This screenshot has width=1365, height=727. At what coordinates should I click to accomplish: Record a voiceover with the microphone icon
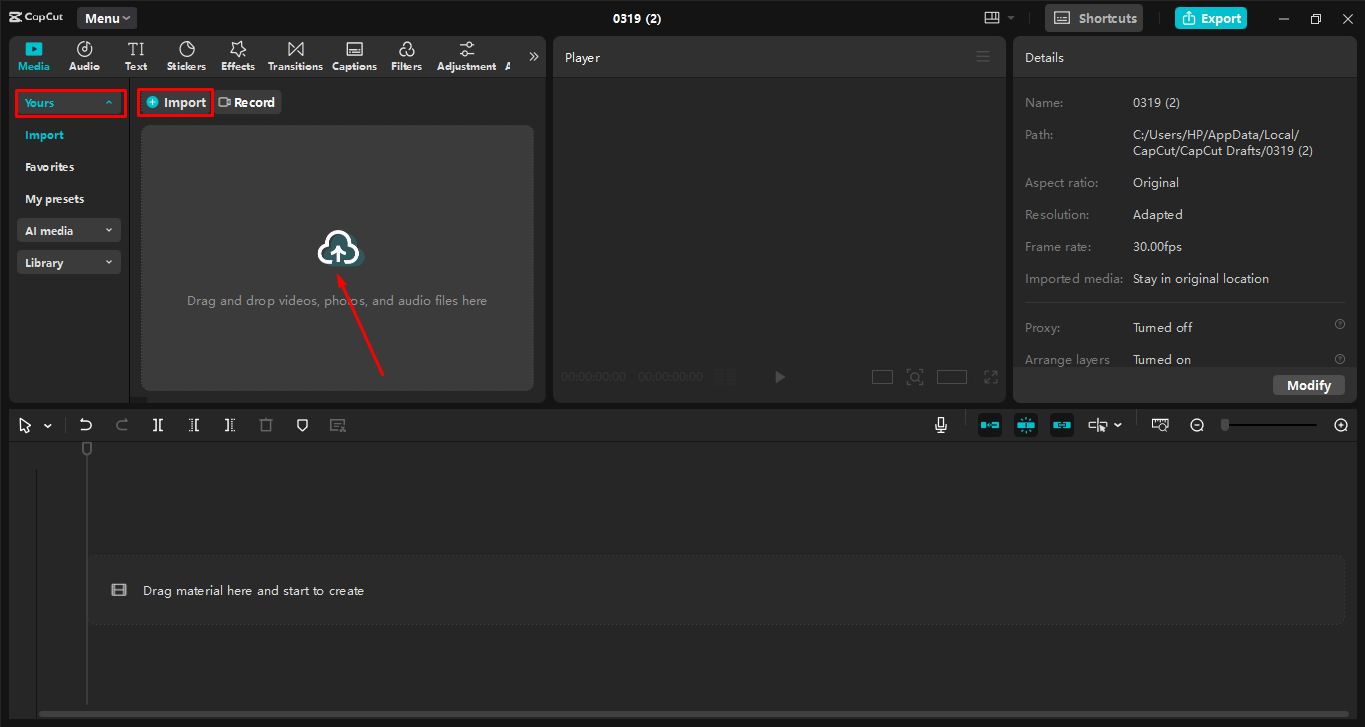point(940,424)
